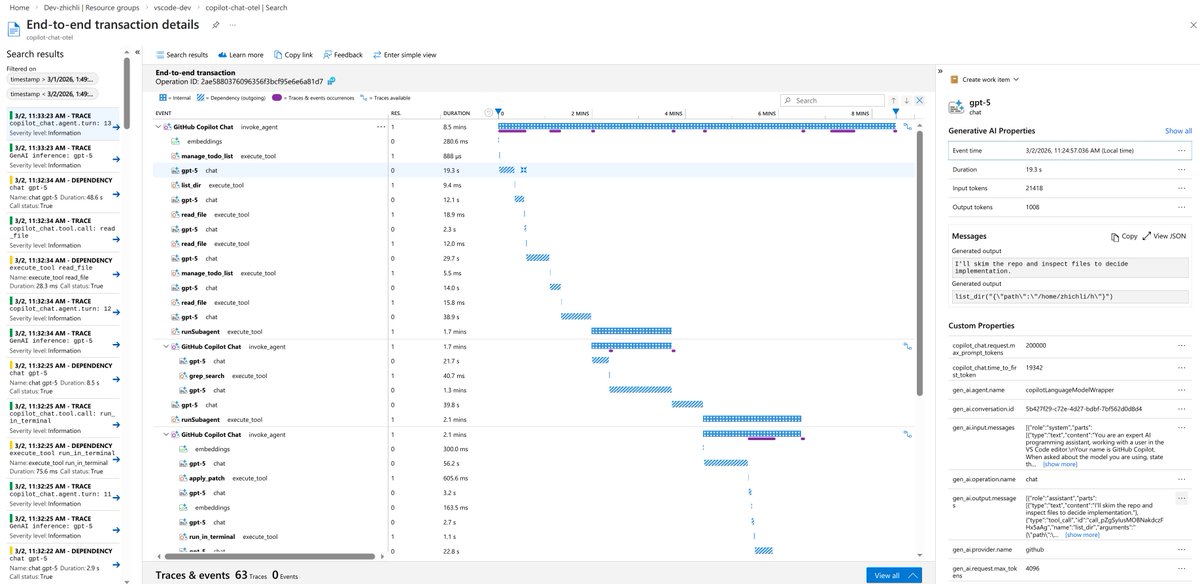The image size is (1200, 584).
Task: Clear the timeline search with X
Action: 921,100
